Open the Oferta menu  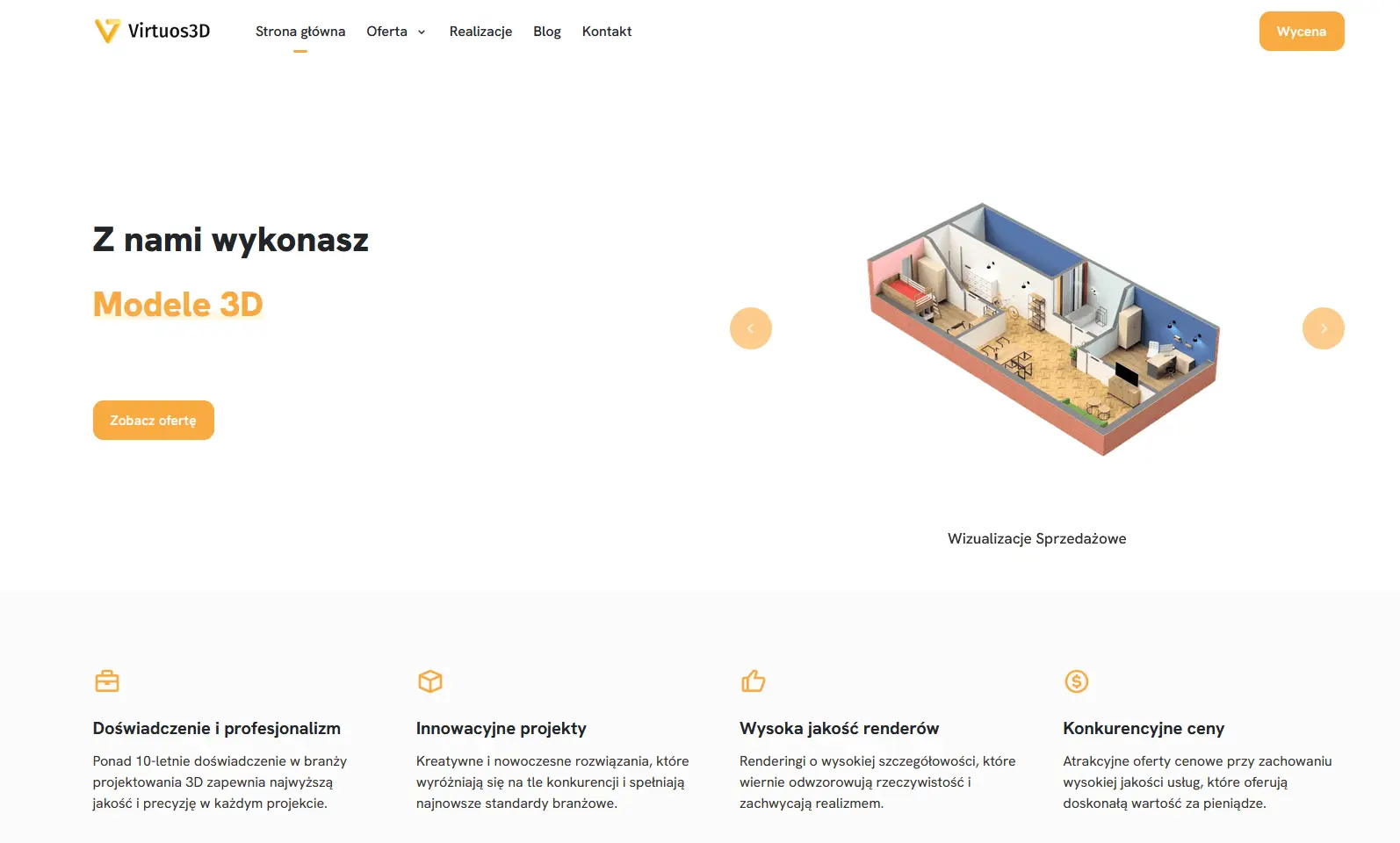(x=387, y=32)
